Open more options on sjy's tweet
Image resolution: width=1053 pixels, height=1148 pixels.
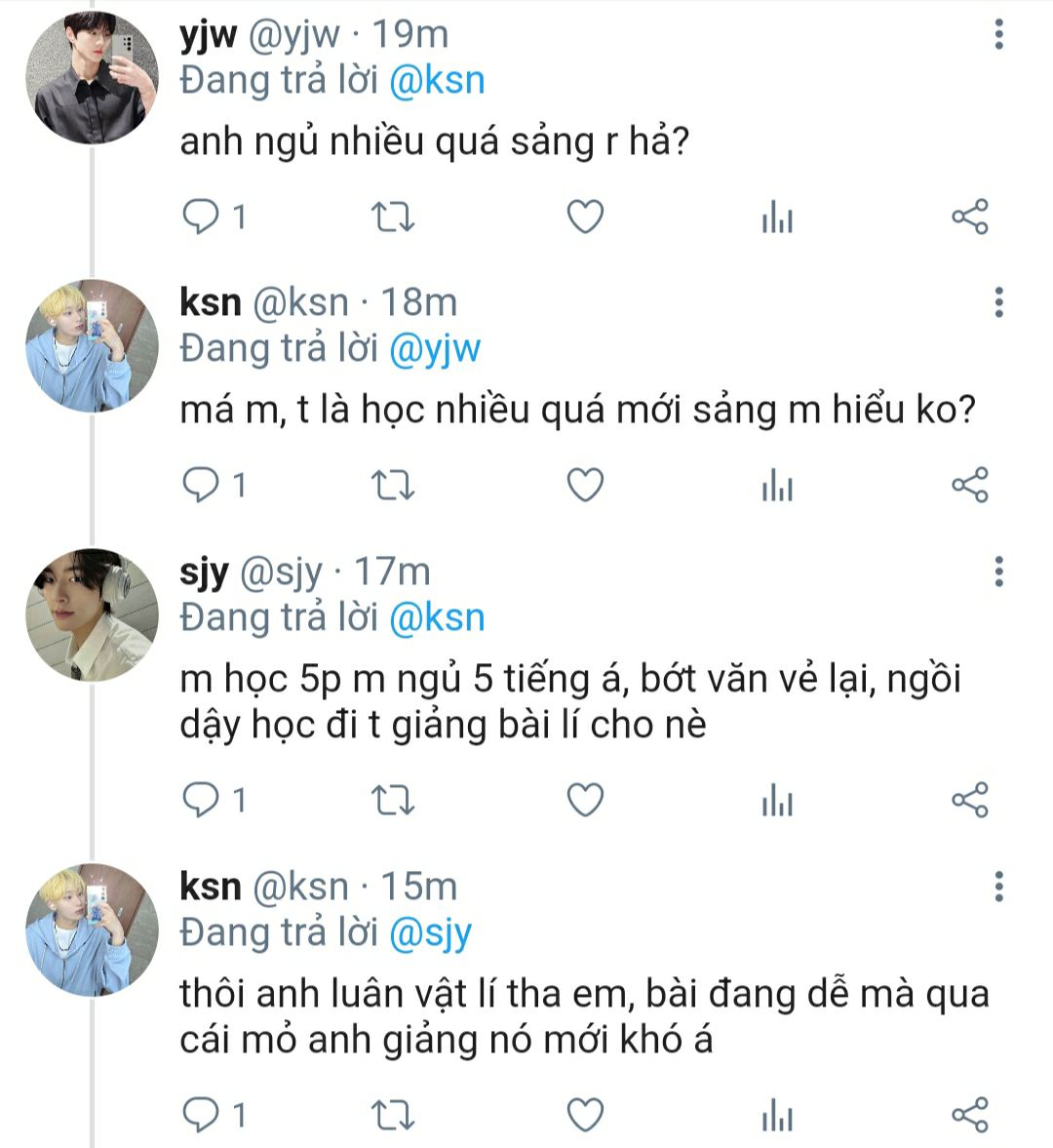click(x=998, y=573)
